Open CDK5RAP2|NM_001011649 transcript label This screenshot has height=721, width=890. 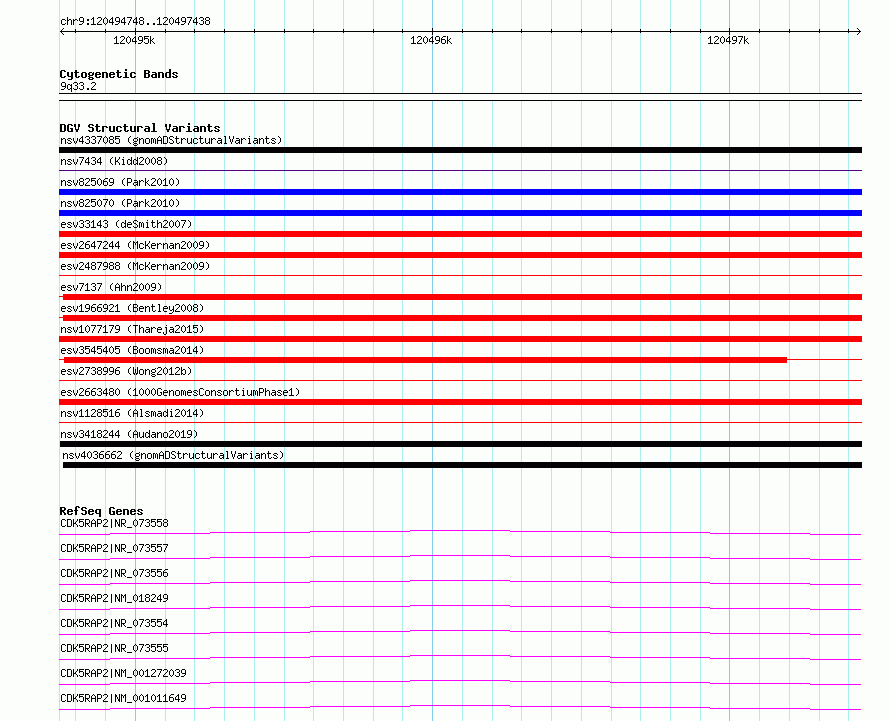click(x=123, y=698)
